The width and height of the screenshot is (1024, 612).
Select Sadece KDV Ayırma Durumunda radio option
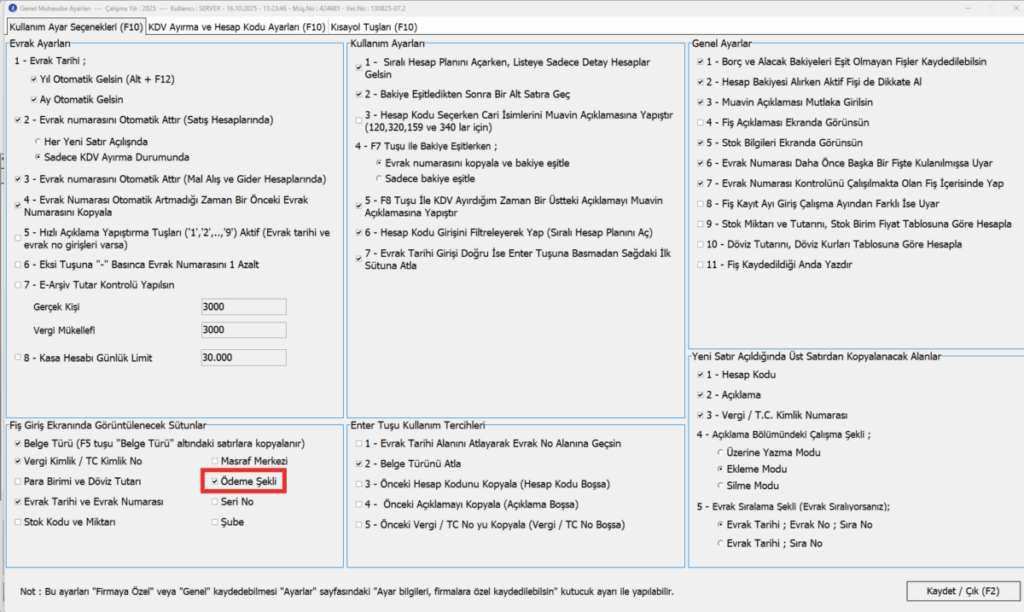coord(38,157)
